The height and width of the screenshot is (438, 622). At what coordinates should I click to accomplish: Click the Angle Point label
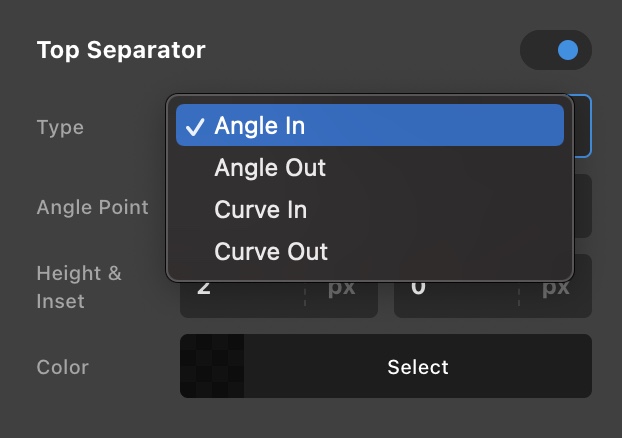[92, 207]
